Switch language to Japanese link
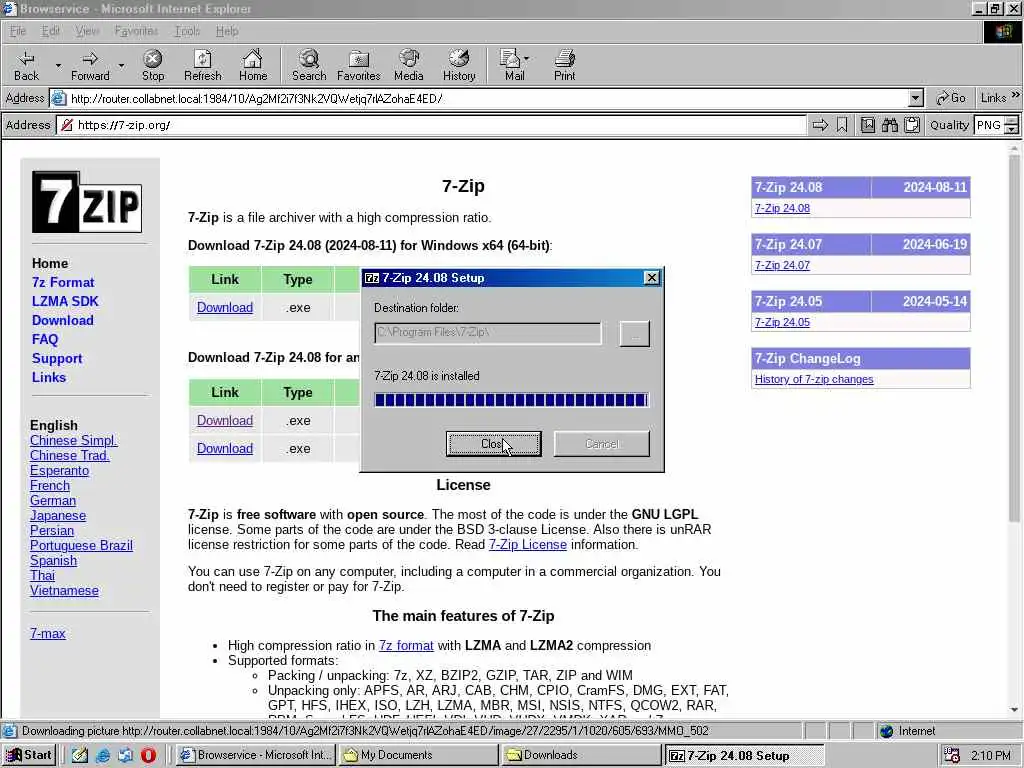 tap(57, 515)
